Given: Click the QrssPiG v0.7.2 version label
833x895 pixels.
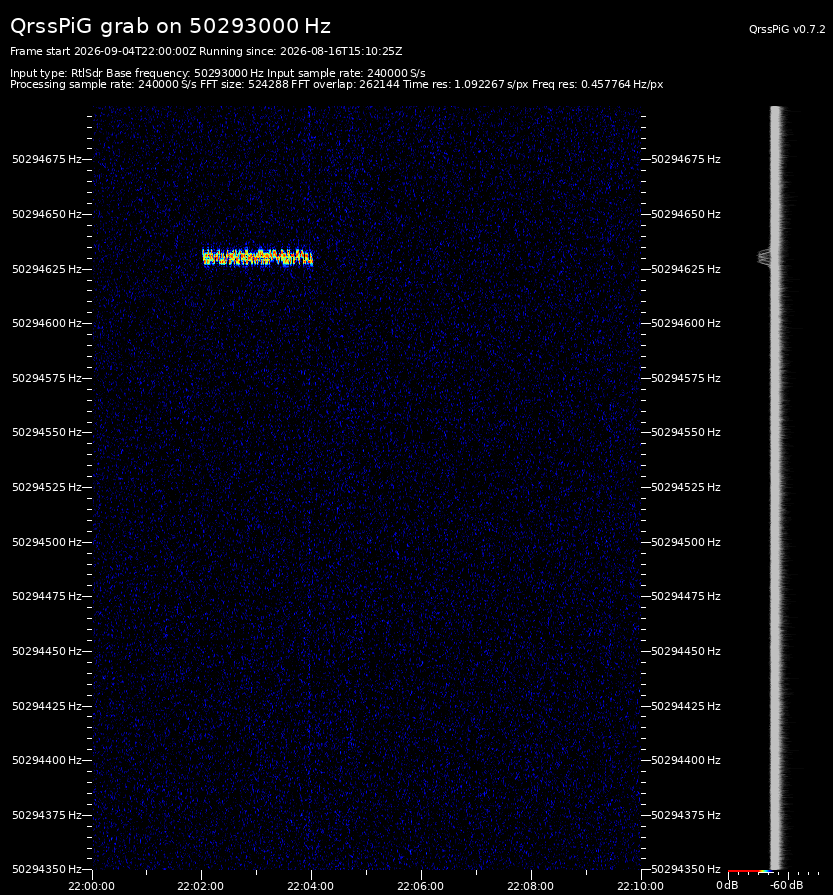Looking at the screenshot, I should coord(787,29).
